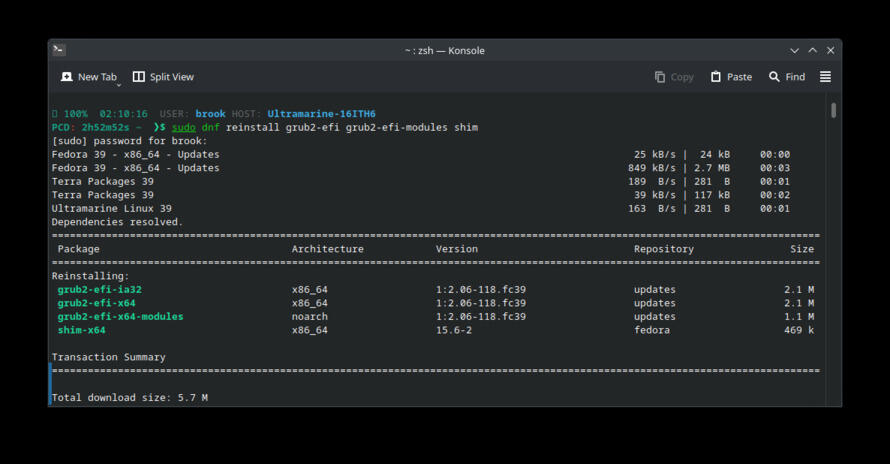Click the Ultramarine-16ITH6 hostname text
Screen dimensions: 890x464
(321, 114)
